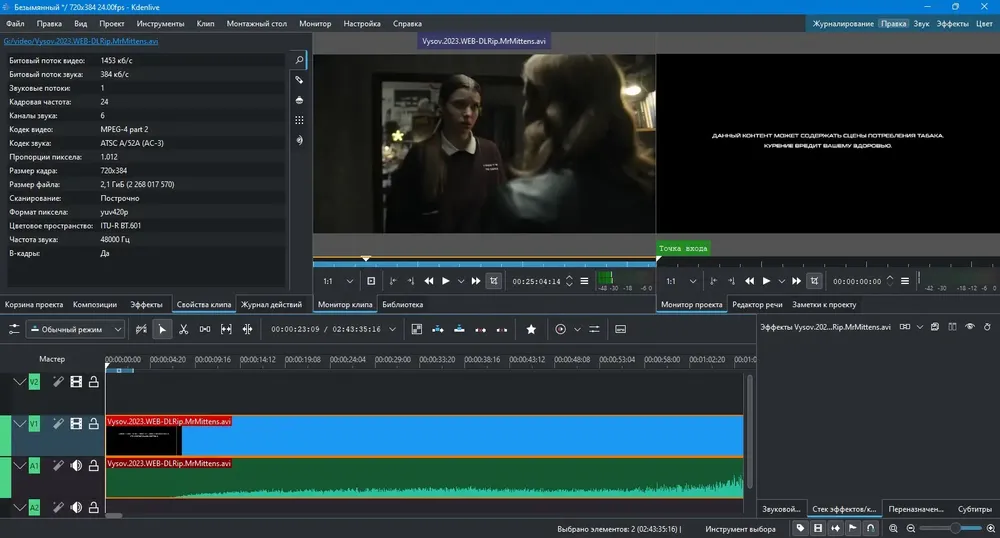Adjust the timeline zoom slider in status bar
Screen dimensions: 1000x538
pos(956,527)
